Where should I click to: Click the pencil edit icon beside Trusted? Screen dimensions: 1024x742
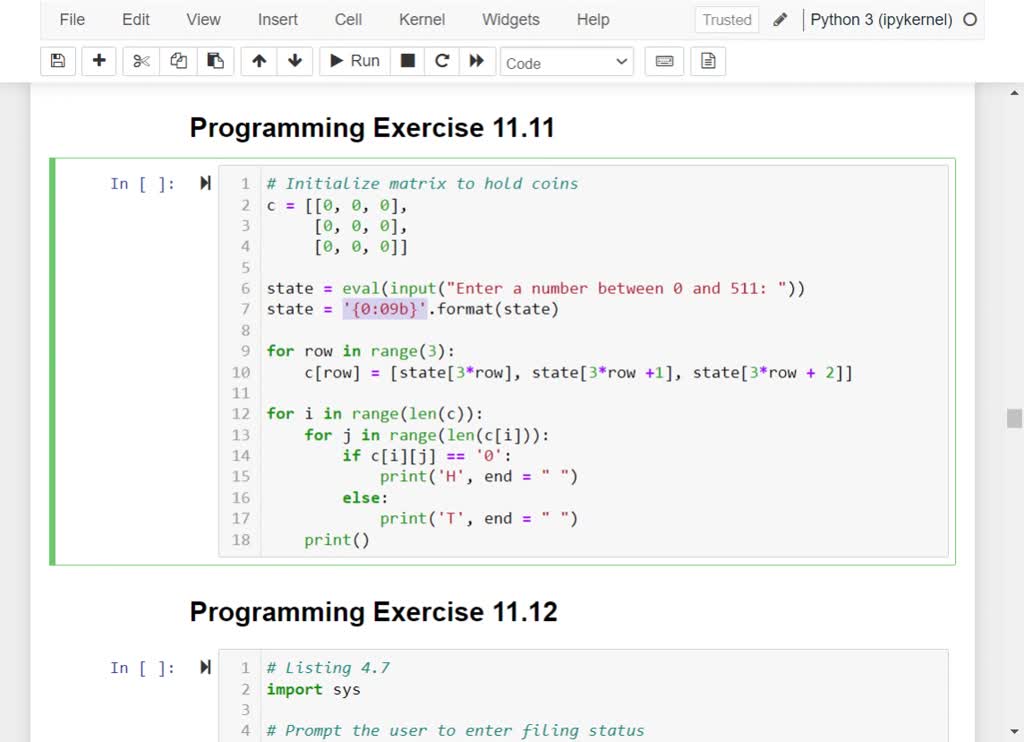tap(781, 19)
